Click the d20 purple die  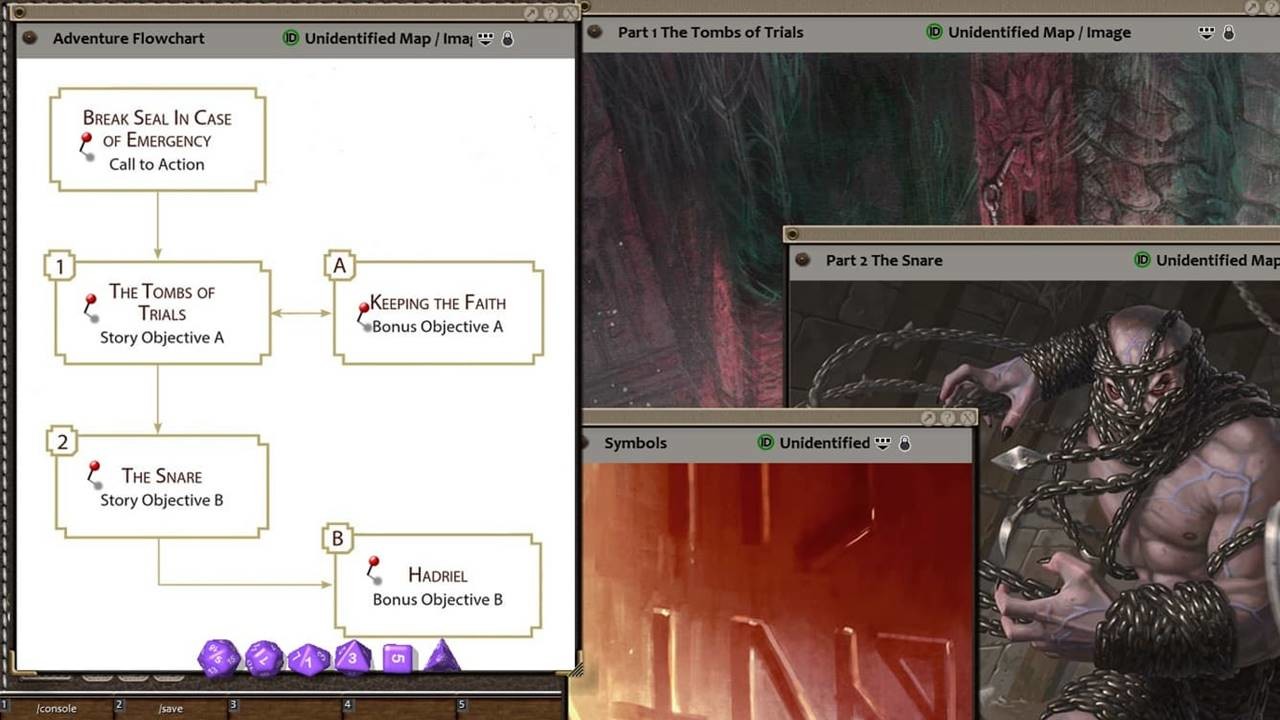coord(218,658)
